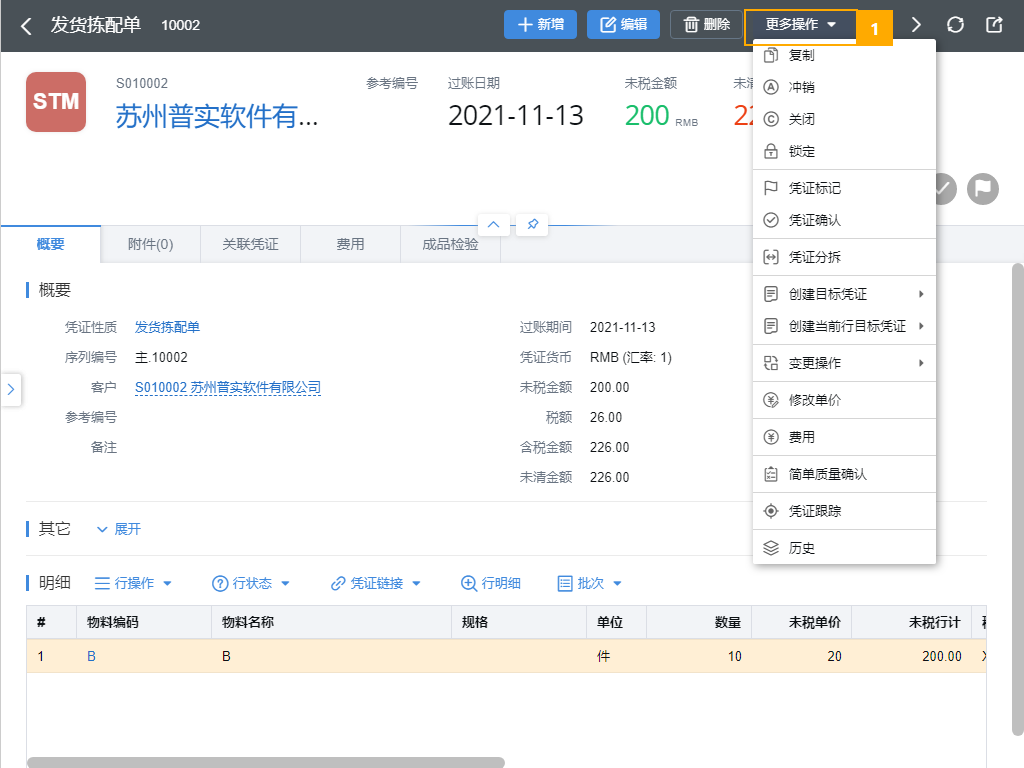Click the 200.00 cell in row 1
This screenshot has width=1024, height=768.
[x=912, y=656]
